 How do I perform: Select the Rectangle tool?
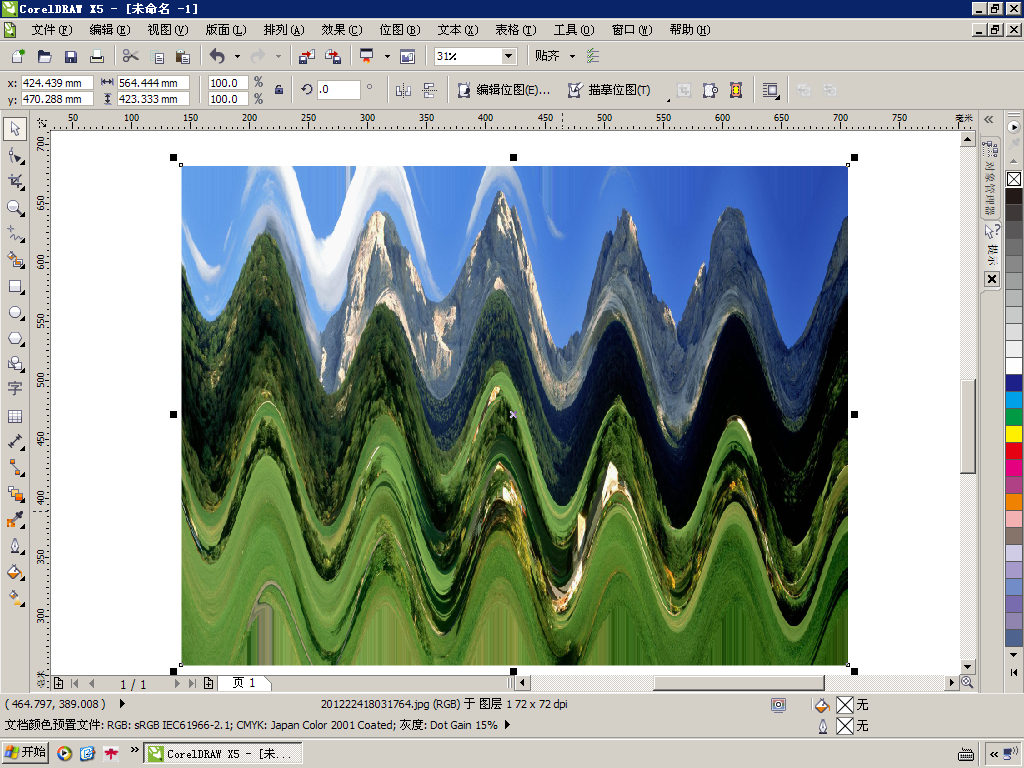pos(15,286)
